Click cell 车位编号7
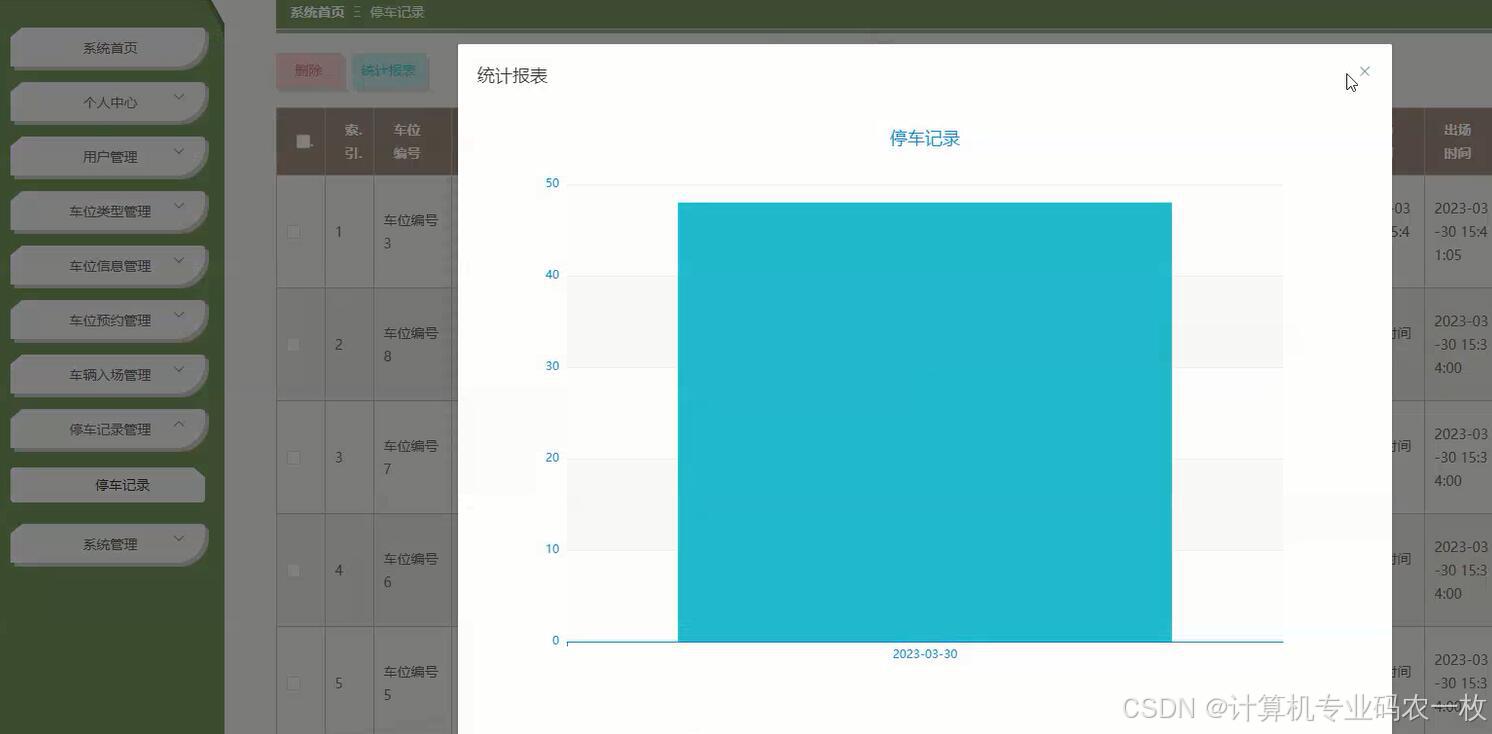Viewport: 1492px width, 734px height. point(411,457)
